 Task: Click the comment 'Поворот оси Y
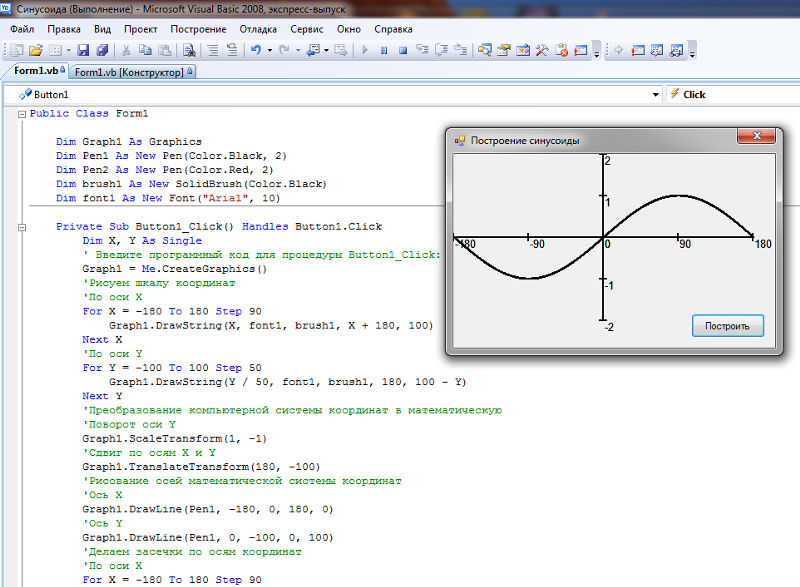click(x=129, y=424)
